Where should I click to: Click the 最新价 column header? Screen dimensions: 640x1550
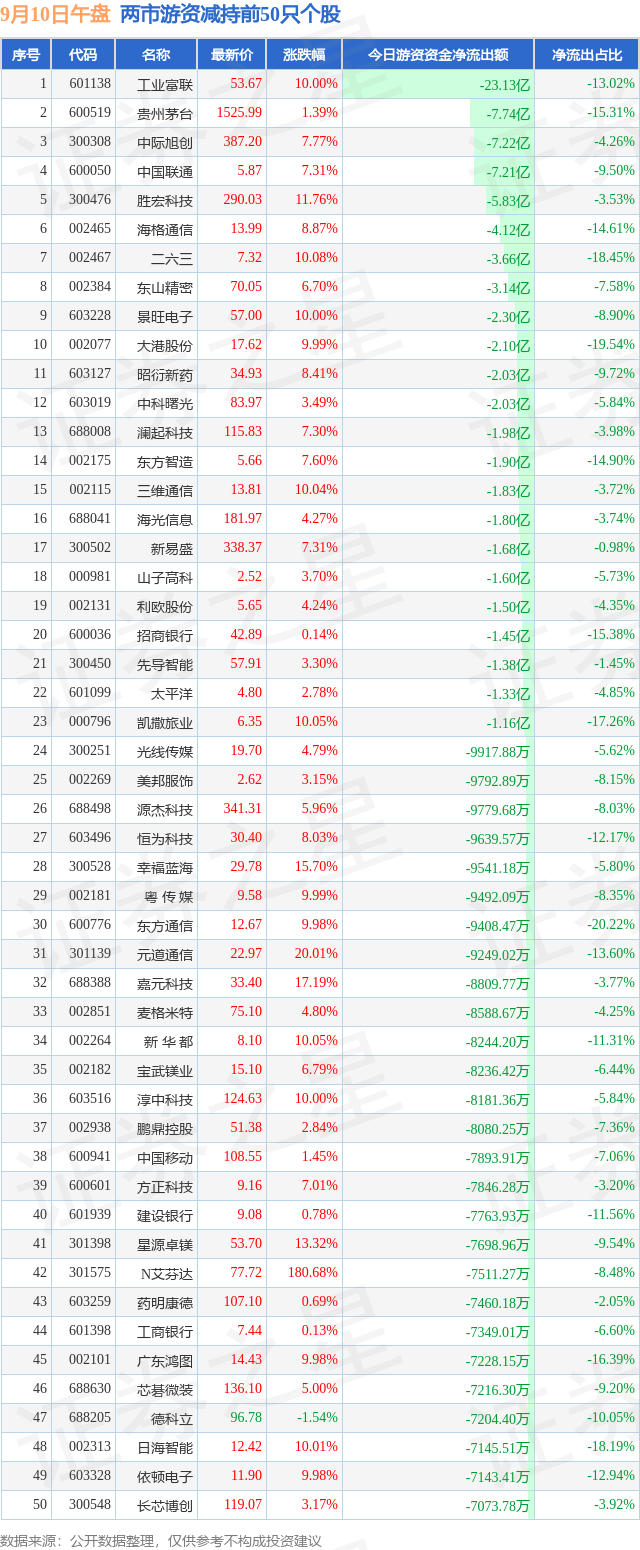pos(232,55)
